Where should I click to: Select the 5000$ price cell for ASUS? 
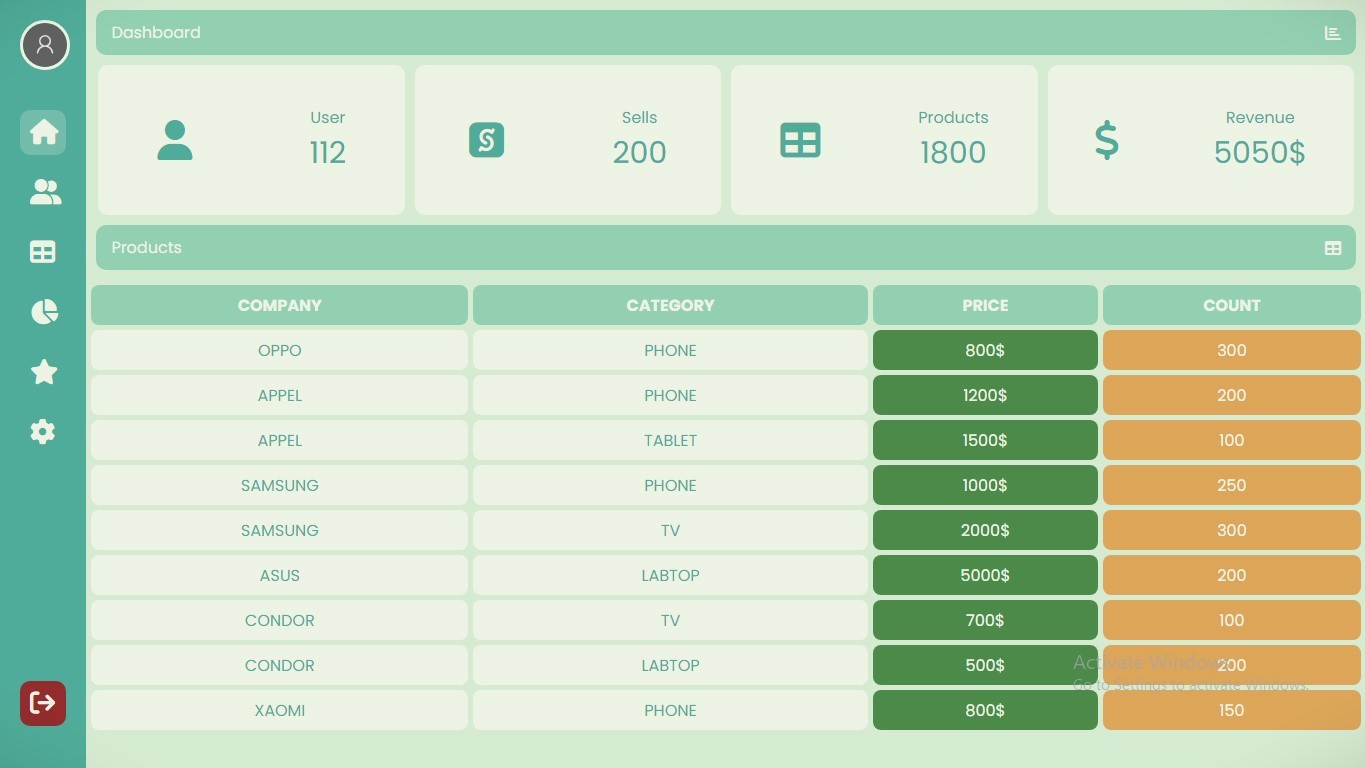[x=985, y=575]
